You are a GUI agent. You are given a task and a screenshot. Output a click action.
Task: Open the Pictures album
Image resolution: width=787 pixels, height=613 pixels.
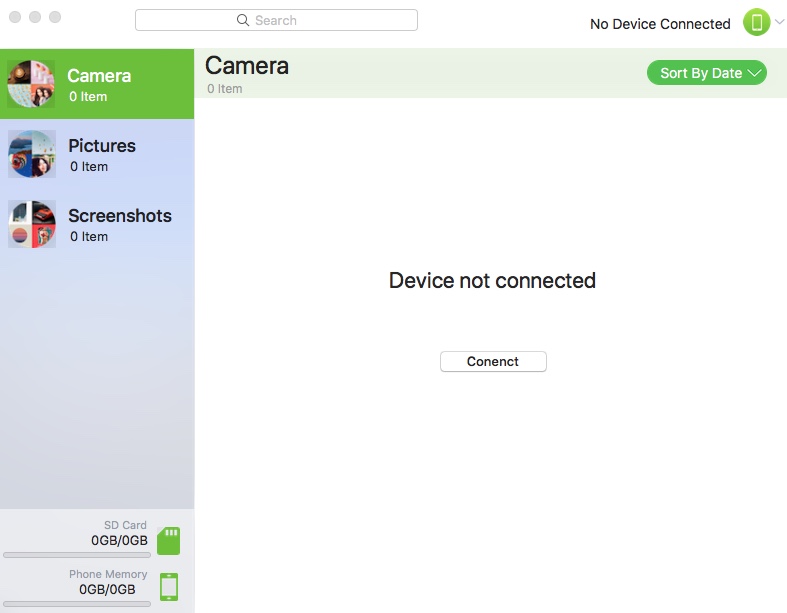click(x=97, y=154)
